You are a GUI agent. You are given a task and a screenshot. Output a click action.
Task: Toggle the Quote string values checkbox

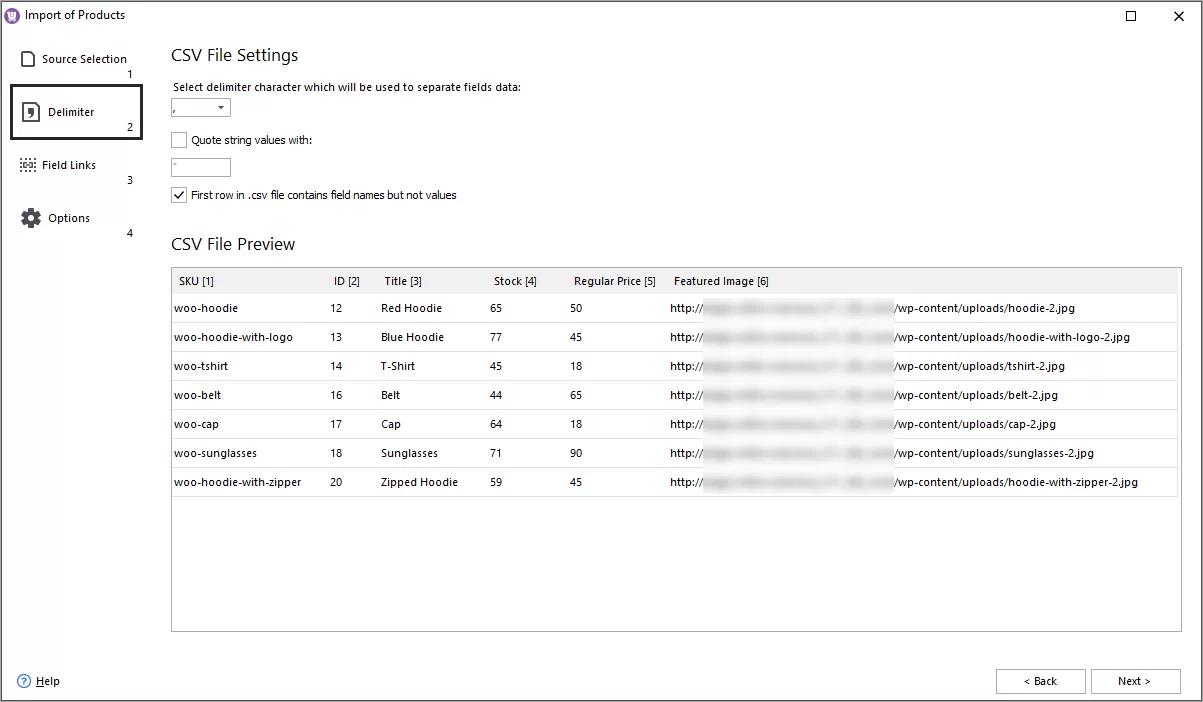(178, 140)
